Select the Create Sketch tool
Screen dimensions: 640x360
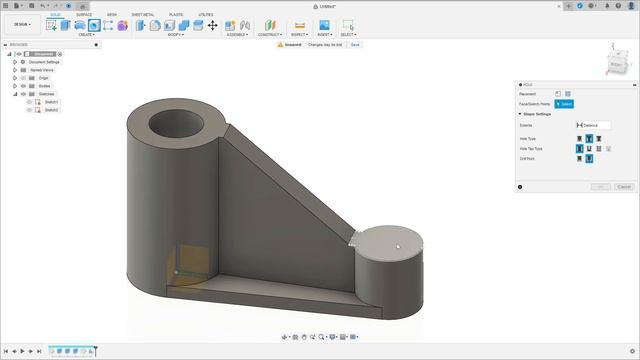(x=51, y=25)
